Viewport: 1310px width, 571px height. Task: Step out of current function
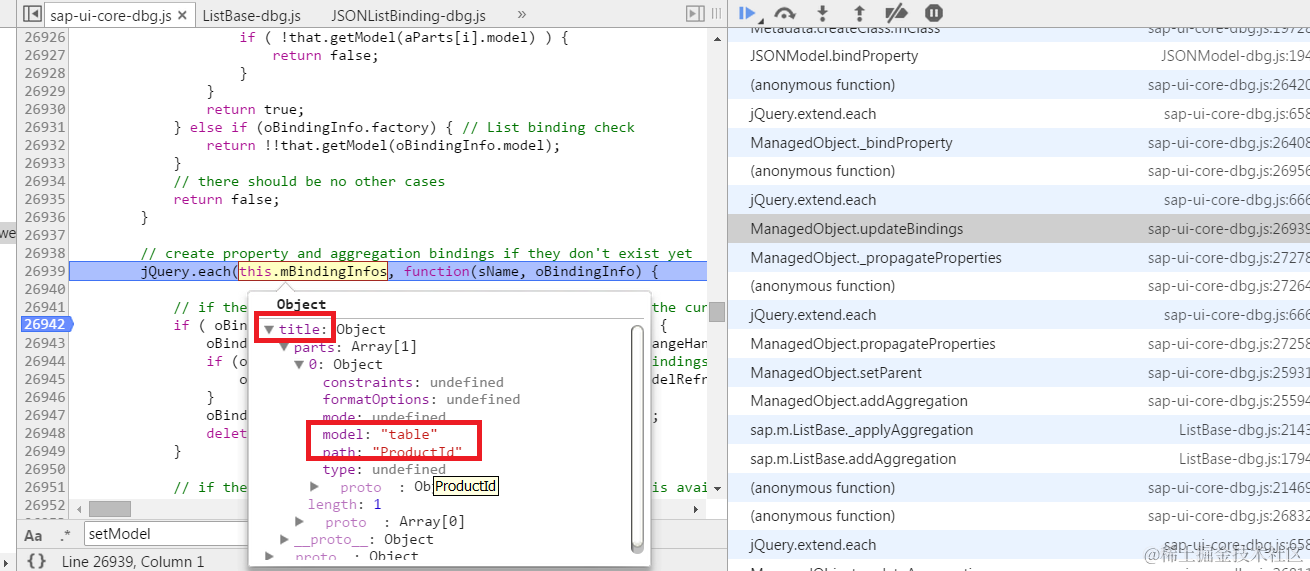[x=859, y=13]
